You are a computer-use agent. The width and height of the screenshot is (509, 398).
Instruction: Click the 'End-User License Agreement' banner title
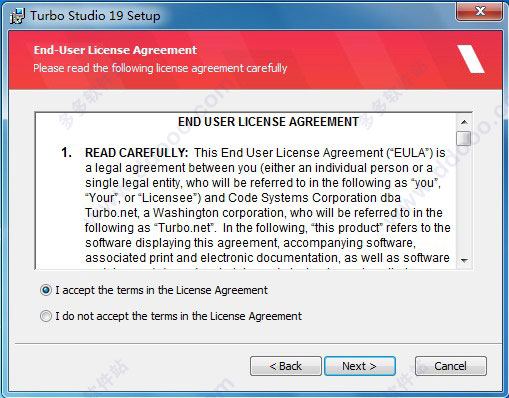[115, 50]
